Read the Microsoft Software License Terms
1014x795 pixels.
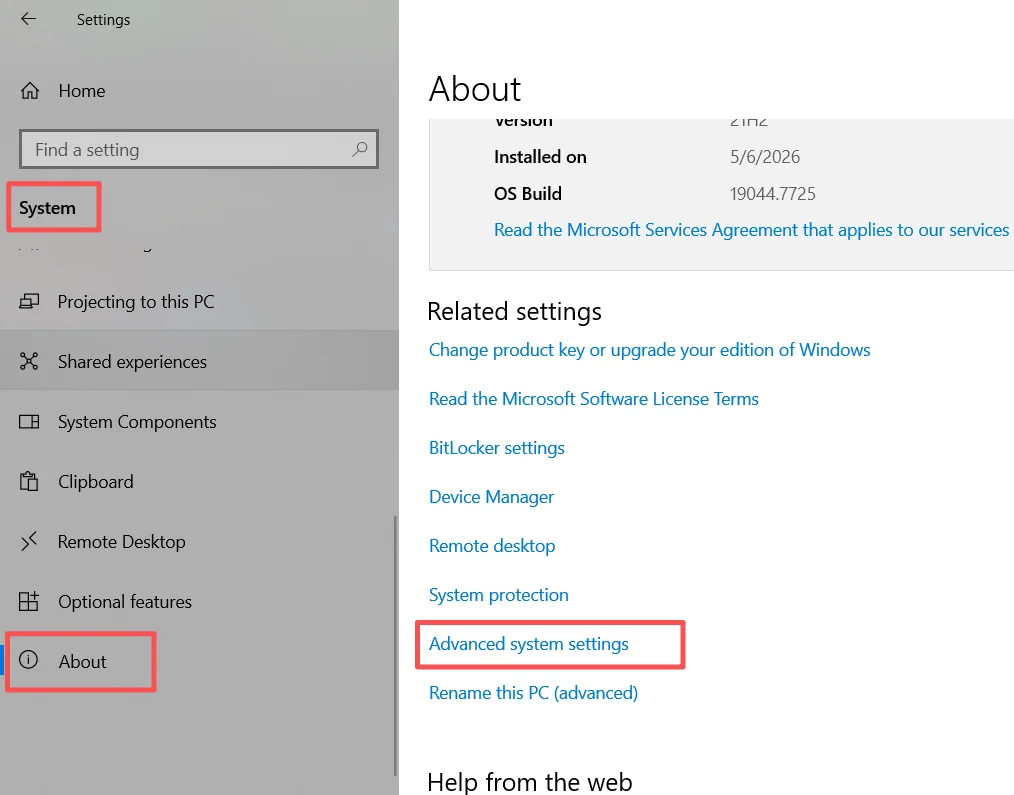pos(594,398)
